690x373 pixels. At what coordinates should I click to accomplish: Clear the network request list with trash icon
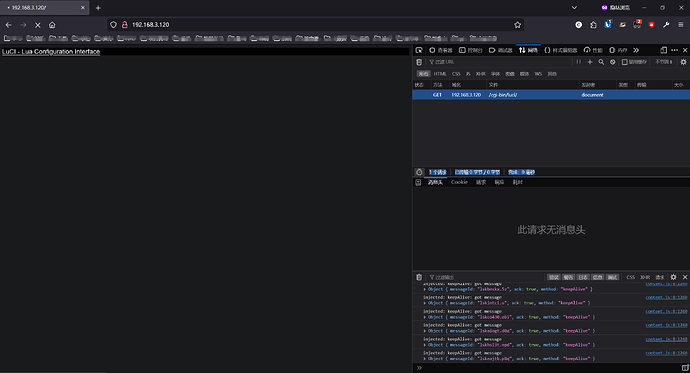point(419,62)
